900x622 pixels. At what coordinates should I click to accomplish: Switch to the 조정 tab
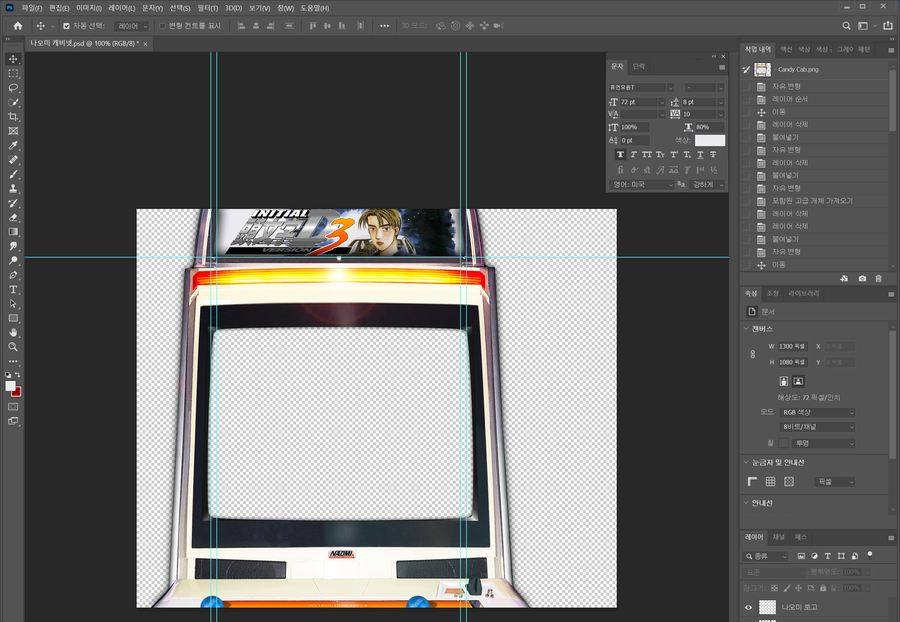[x=773, y=293]
